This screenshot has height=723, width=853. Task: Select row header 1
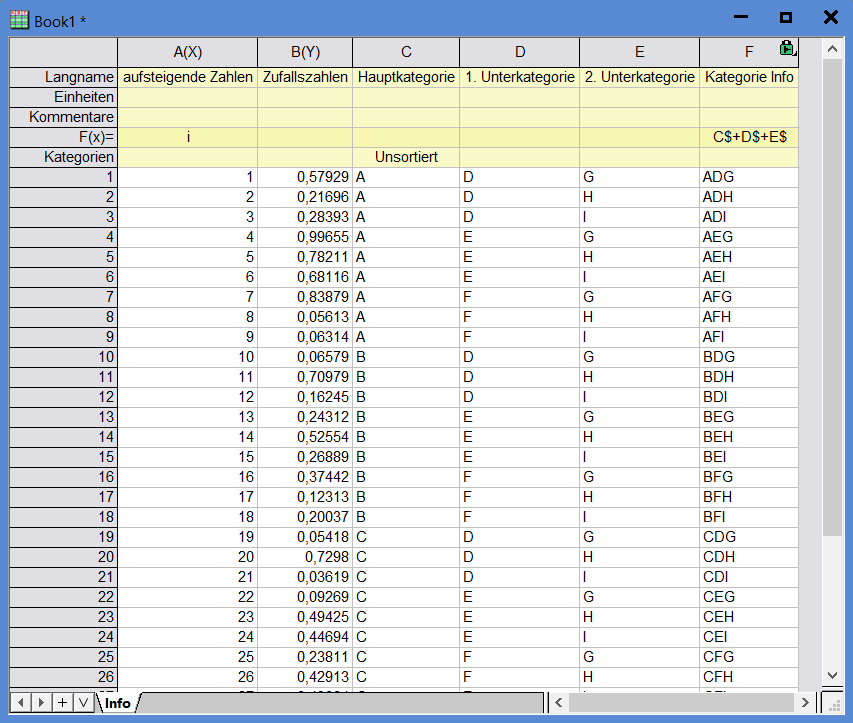(x=64, y=177)
